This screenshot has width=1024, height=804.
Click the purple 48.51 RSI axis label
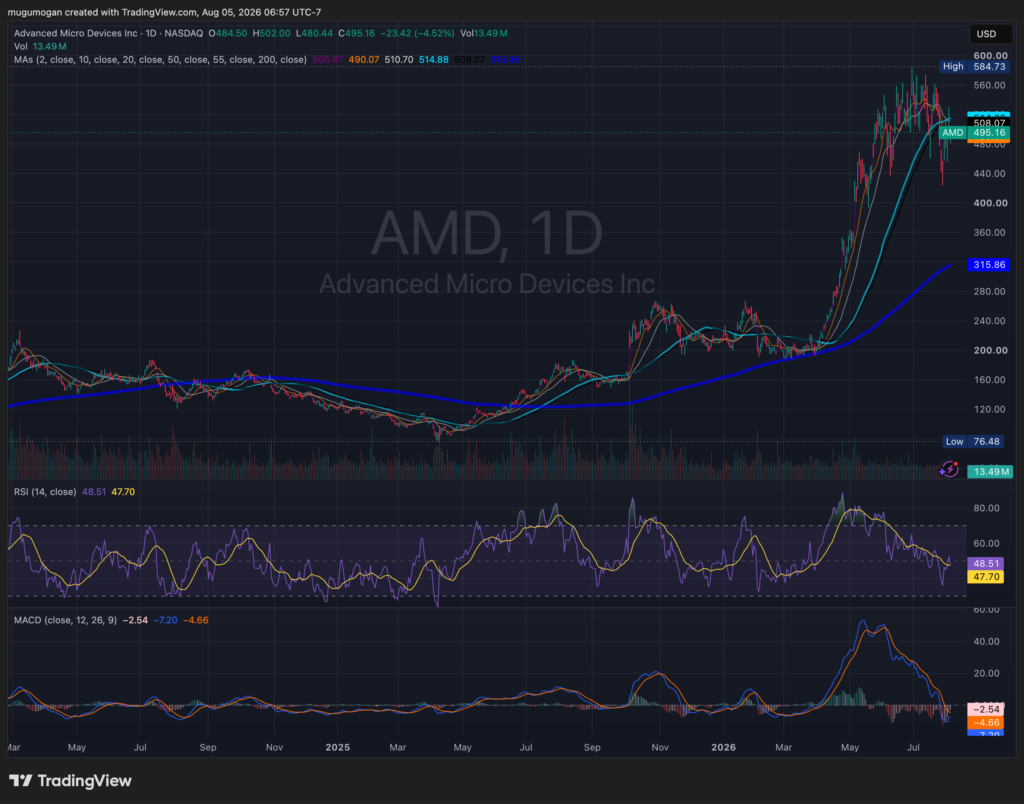(x=985, y=563)
